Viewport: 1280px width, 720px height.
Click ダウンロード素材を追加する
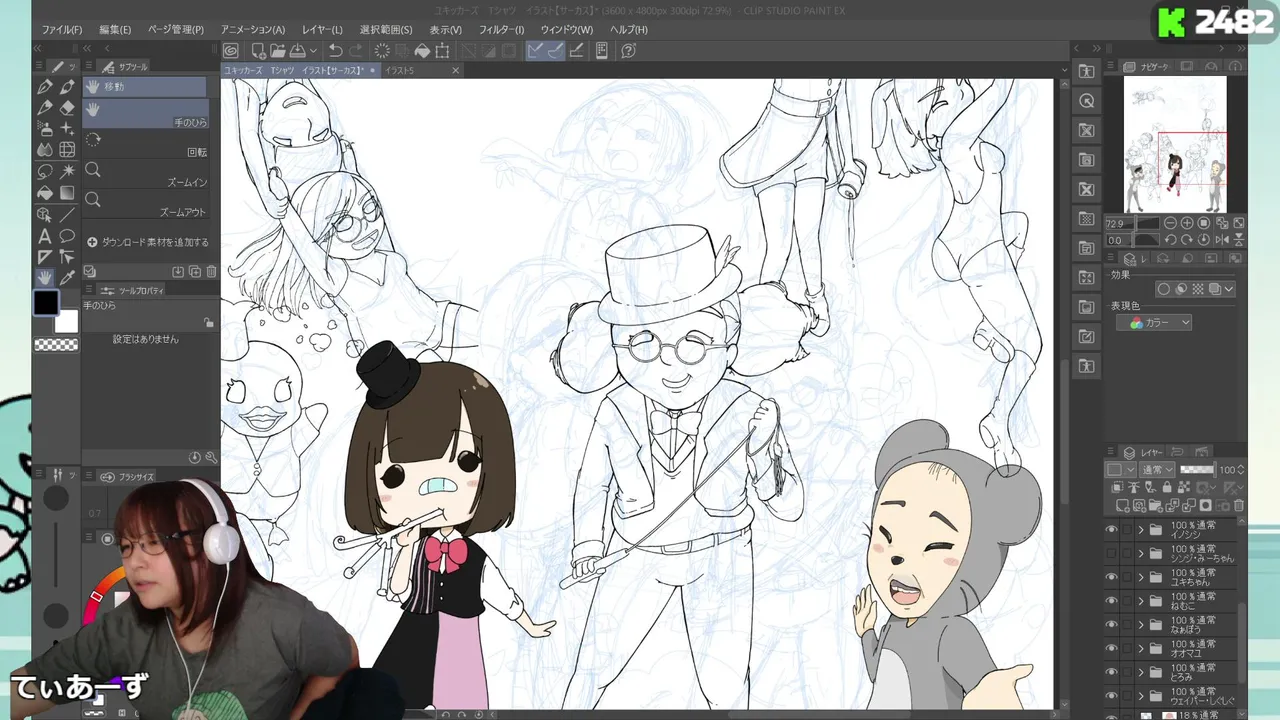[148, 242]
